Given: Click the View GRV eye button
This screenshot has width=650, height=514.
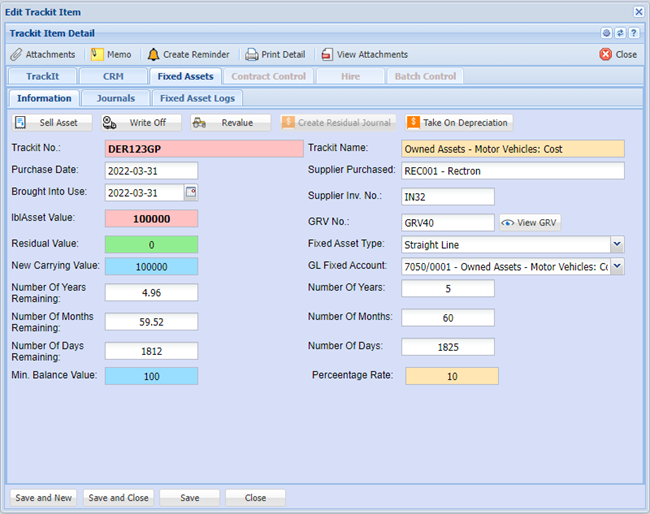Looking at the screenshot, I should 530,222.
